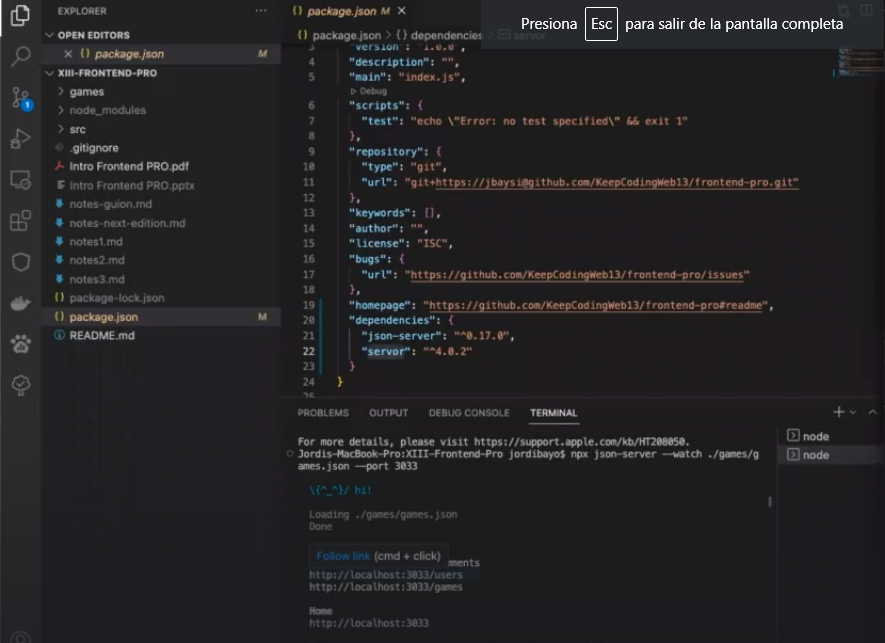Open the paw icon view in activity bar
This screenshot has width=885, height=643.
pyautogui.click(x=20, y=344)
